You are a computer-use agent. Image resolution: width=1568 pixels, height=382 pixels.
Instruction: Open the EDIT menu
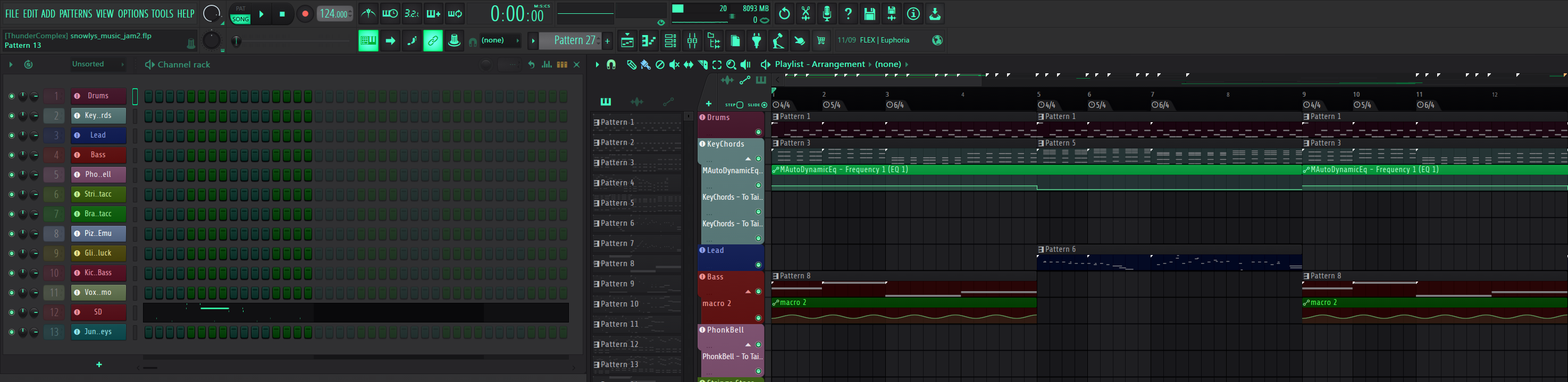pos(30,13)
